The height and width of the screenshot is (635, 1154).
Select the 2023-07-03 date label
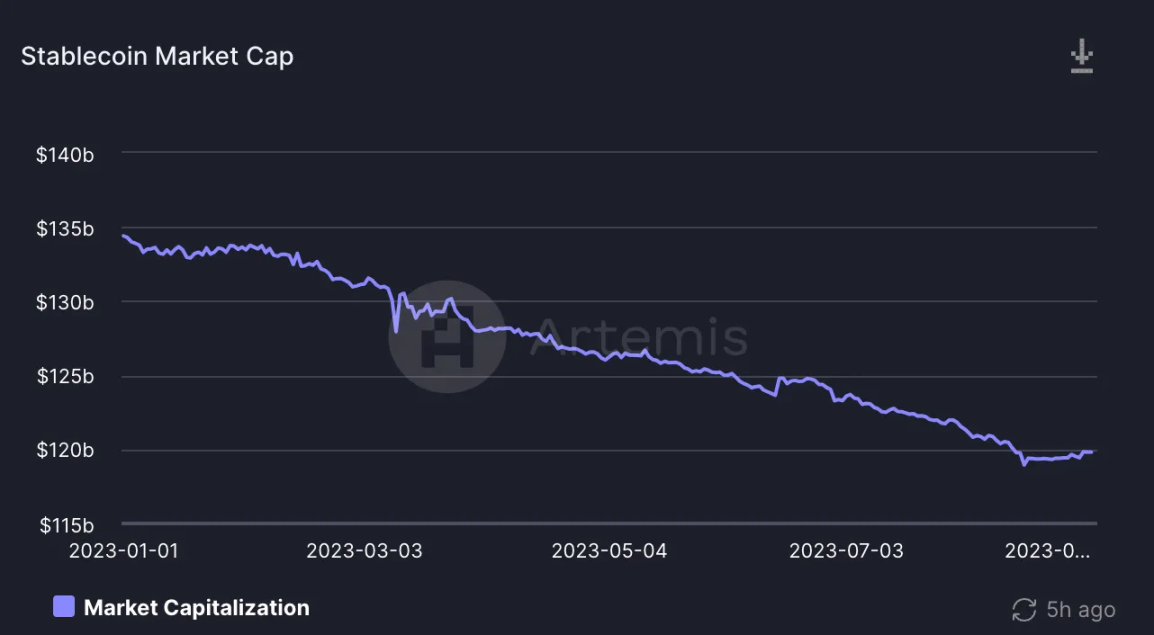click(x=846, y=550)
